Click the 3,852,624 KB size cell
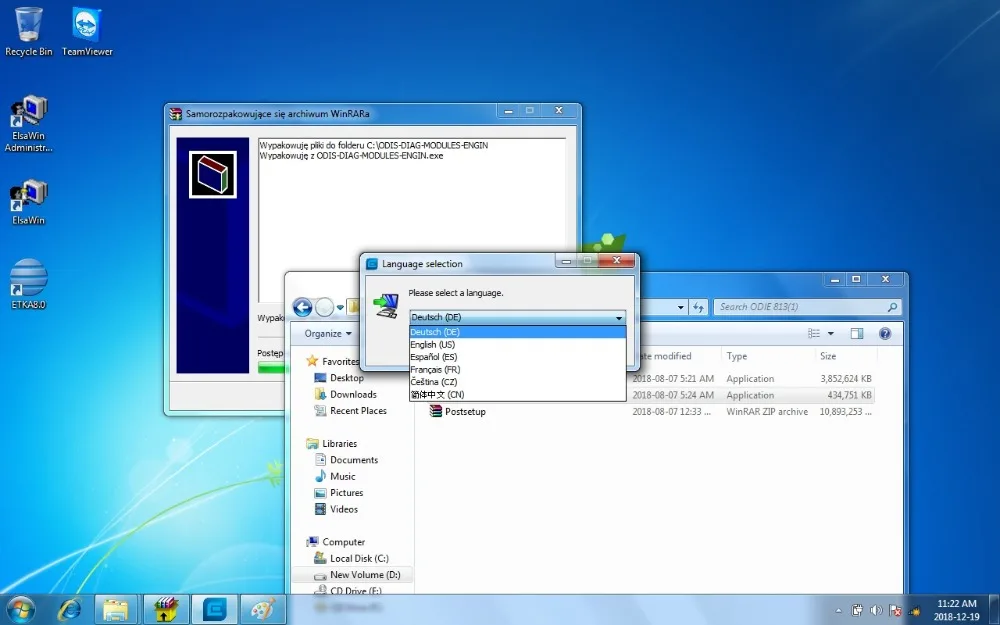Viewport: 1000px width, 625px height. 846,379
